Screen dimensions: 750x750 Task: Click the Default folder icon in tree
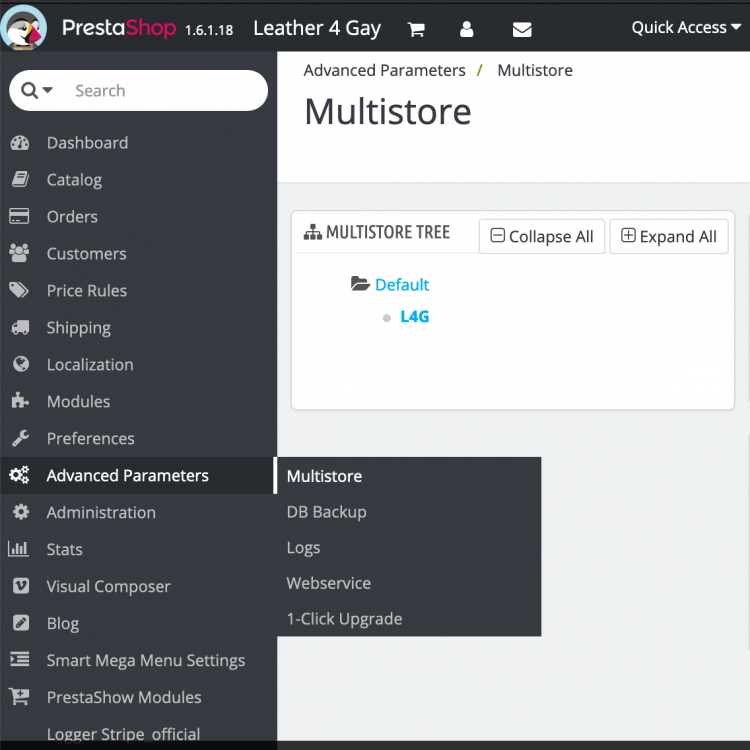(360, 283)
